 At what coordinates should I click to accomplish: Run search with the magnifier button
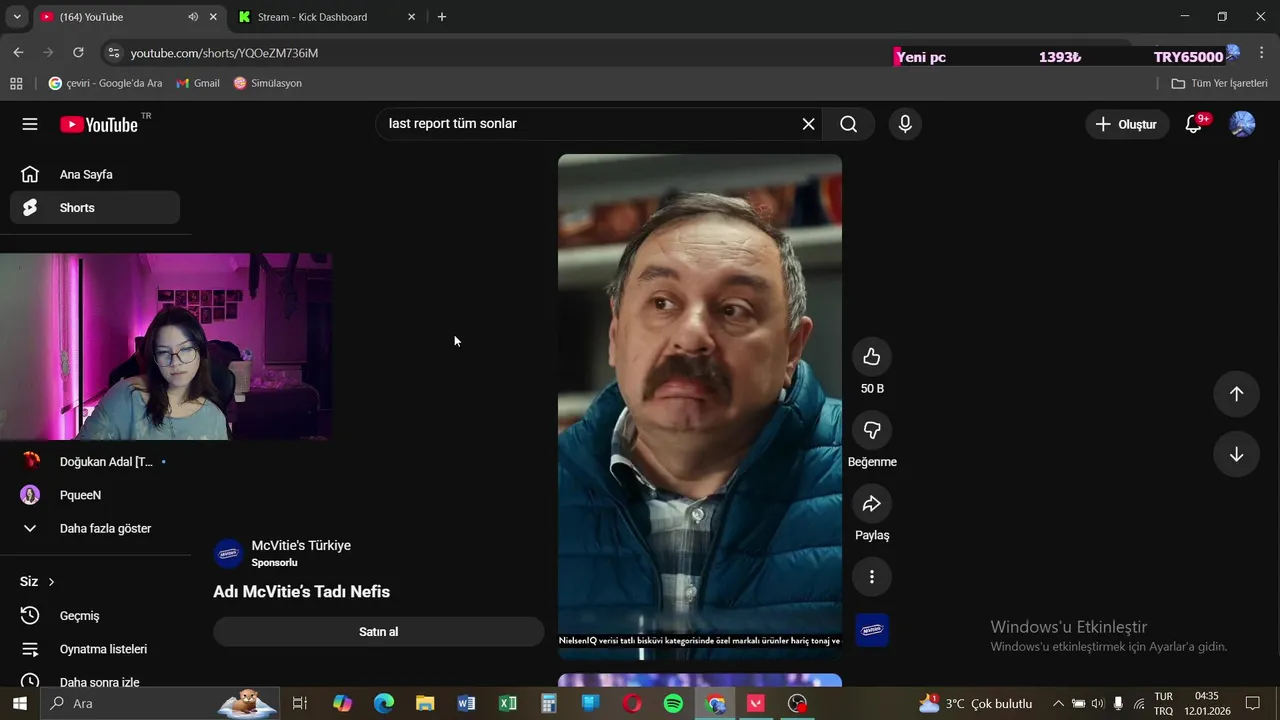(x=848, y=124)
